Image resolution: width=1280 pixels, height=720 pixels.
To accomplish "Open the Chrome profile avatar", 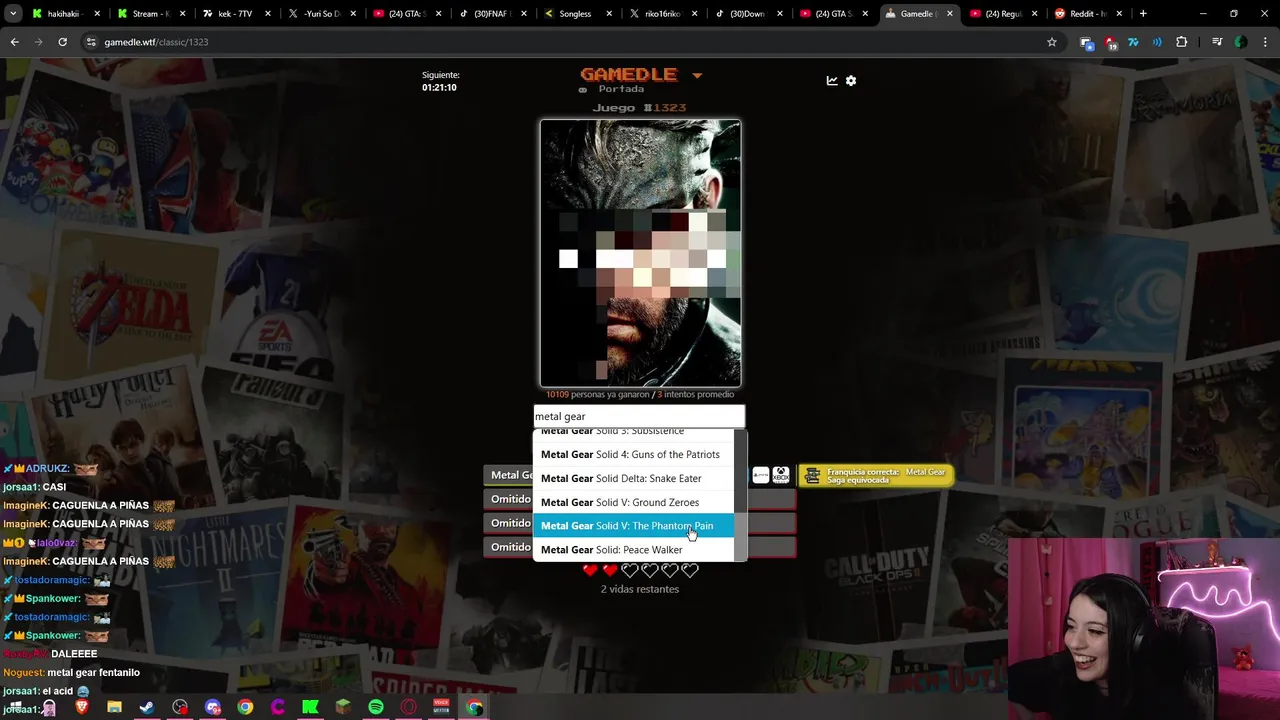I will [x=1241, y=42].
